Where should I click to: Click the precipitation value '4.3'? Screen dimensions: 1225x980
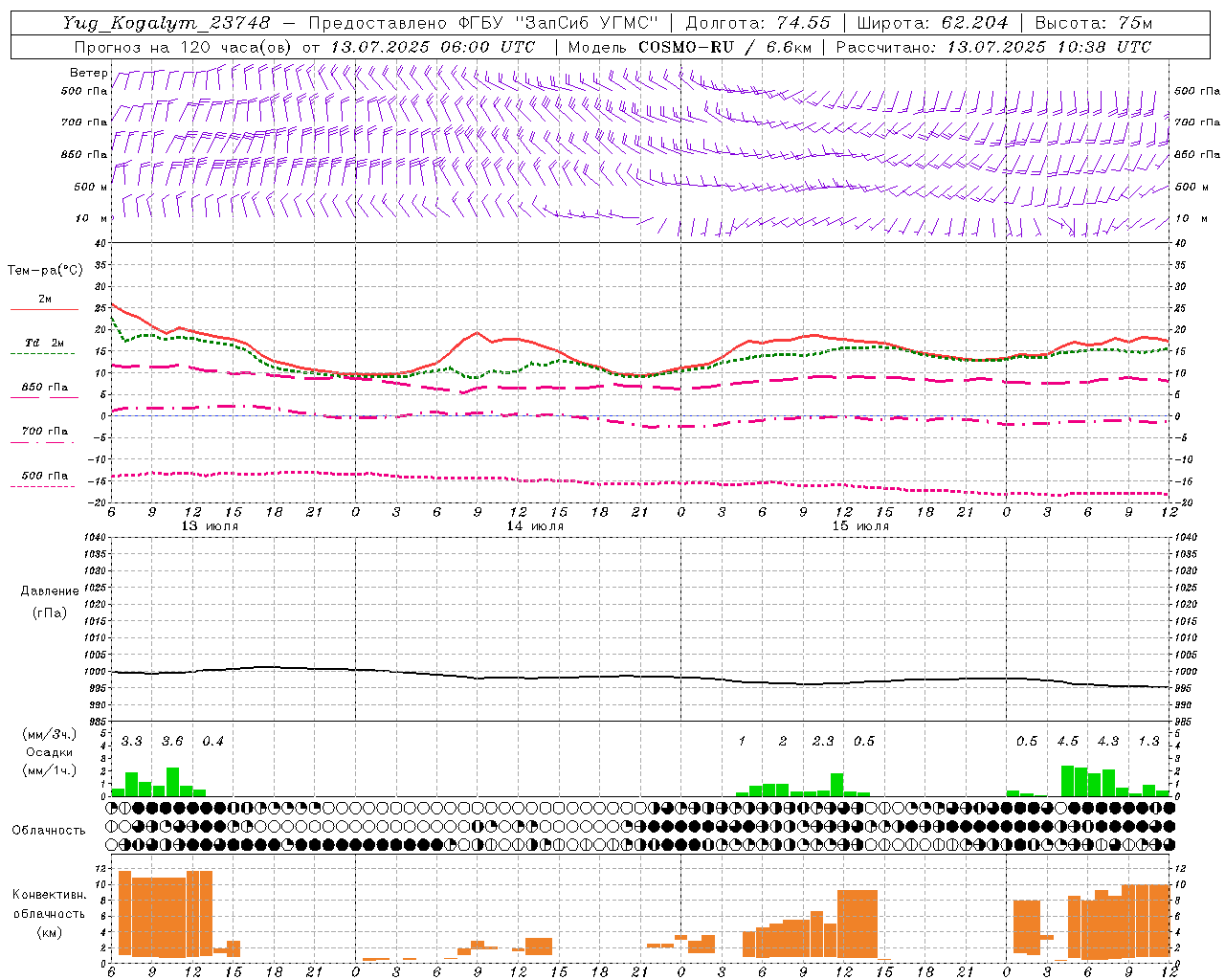point(1108,742)
